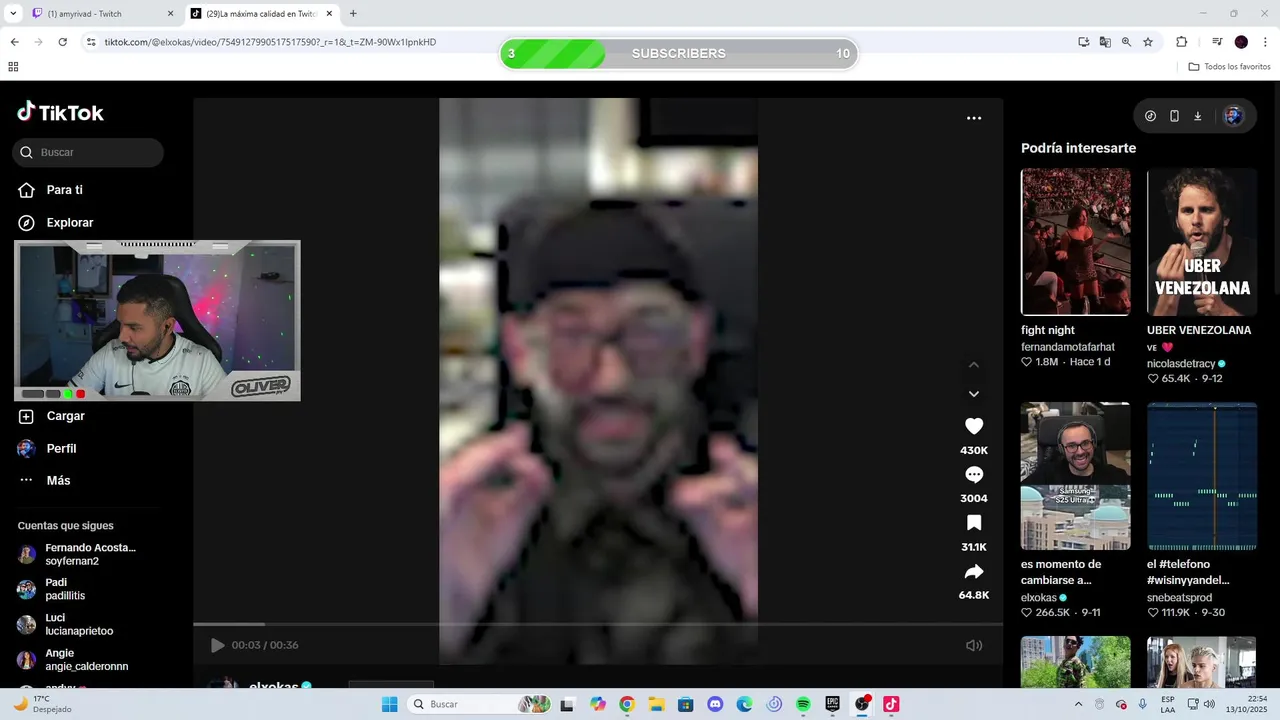The height and width of the screenshot is (720, 1280).
Task: Translate this page icon in address bar
Action: click(x=1105, y=42)
